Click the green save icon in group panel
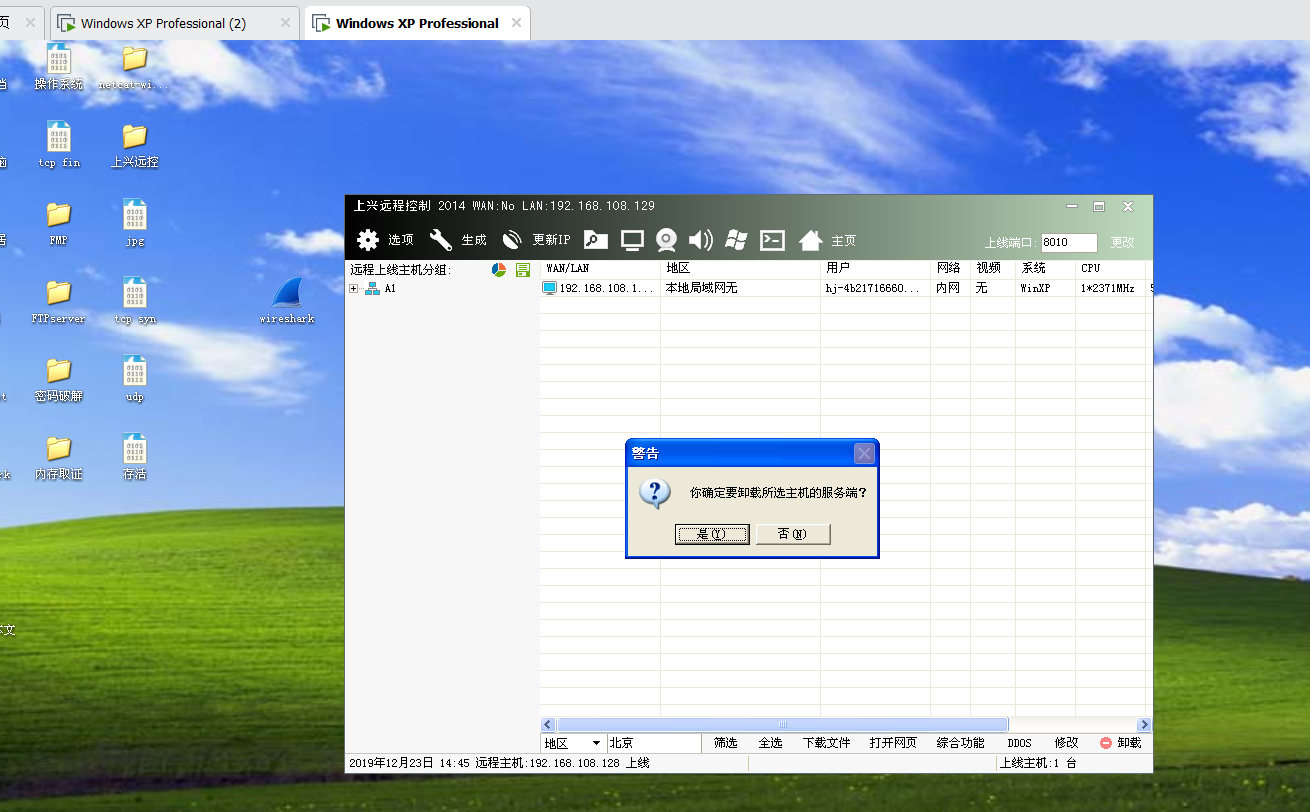 tap(523, 270)
